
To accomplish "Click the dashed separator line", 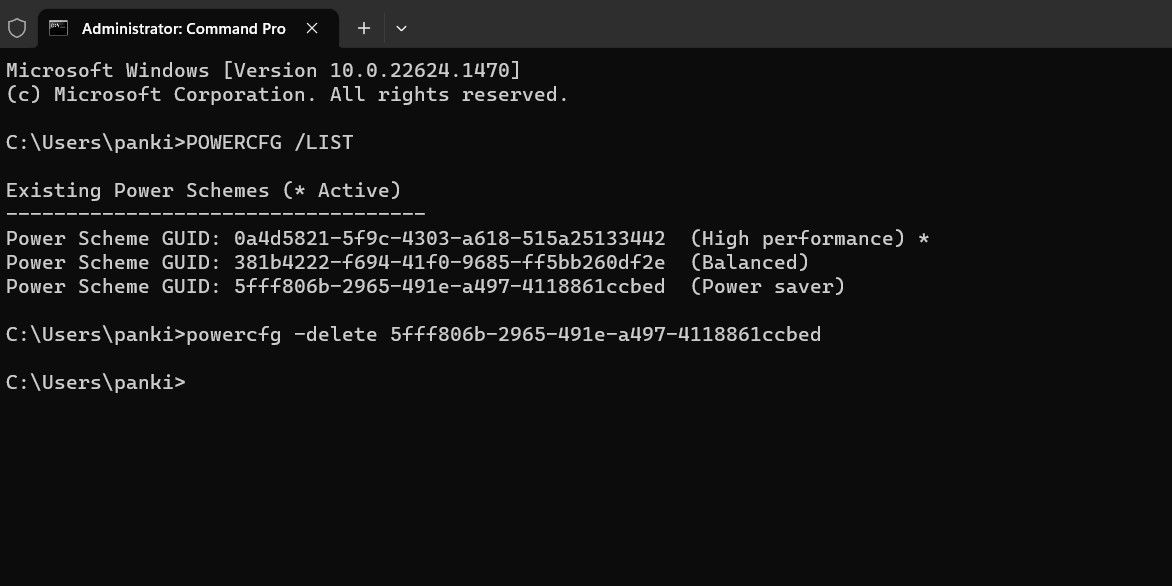I will [x=213, y=212].
